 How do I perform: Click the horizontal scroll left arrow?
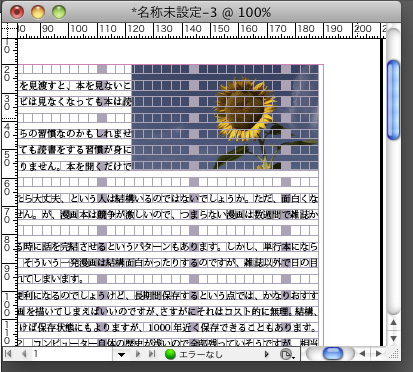(362, 353)
